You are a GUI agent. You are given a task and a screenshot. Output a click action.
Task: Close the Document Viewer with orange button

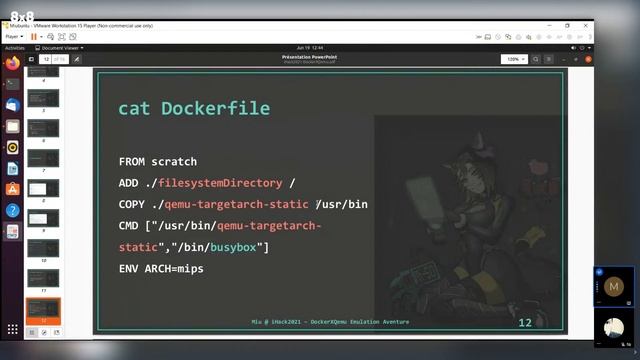click(x=588, y=59)
